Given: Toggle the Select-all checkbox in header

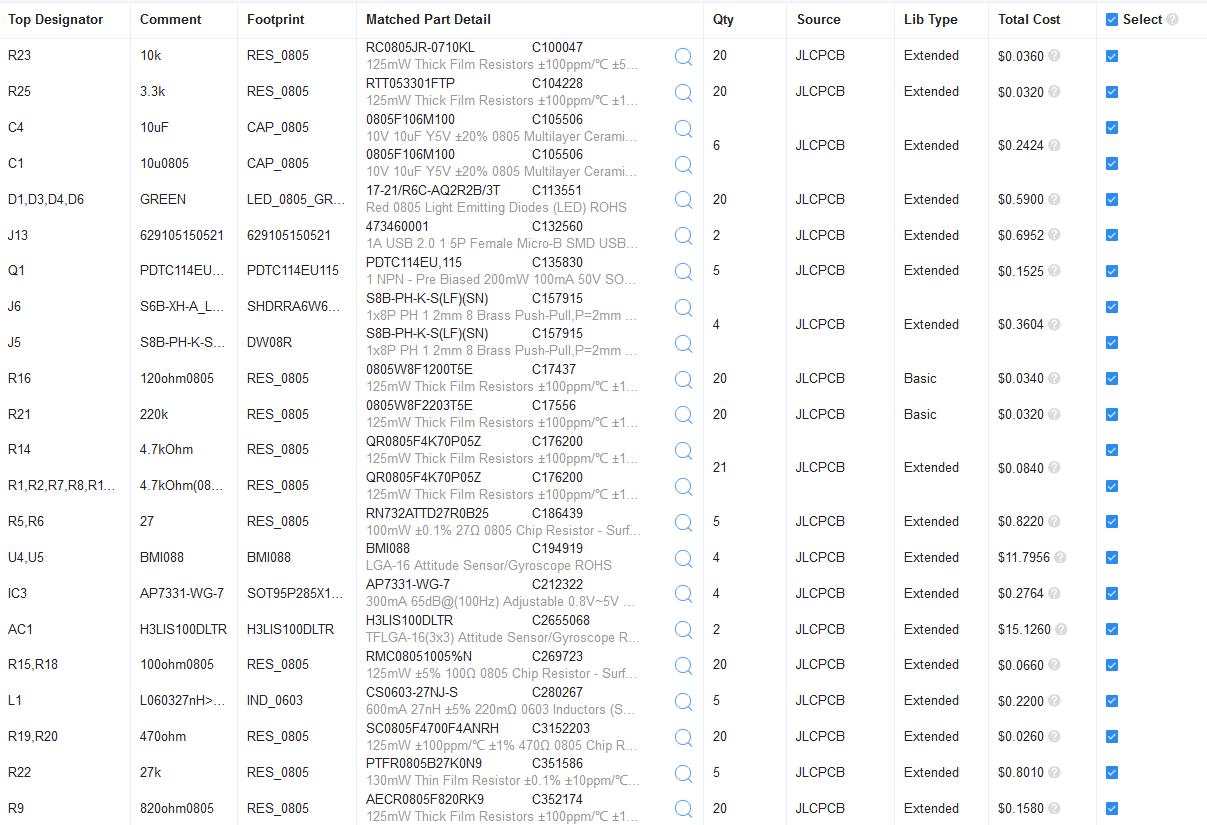Looking at the screenshot, I should pyautogui.click(x=1112, y=18).
